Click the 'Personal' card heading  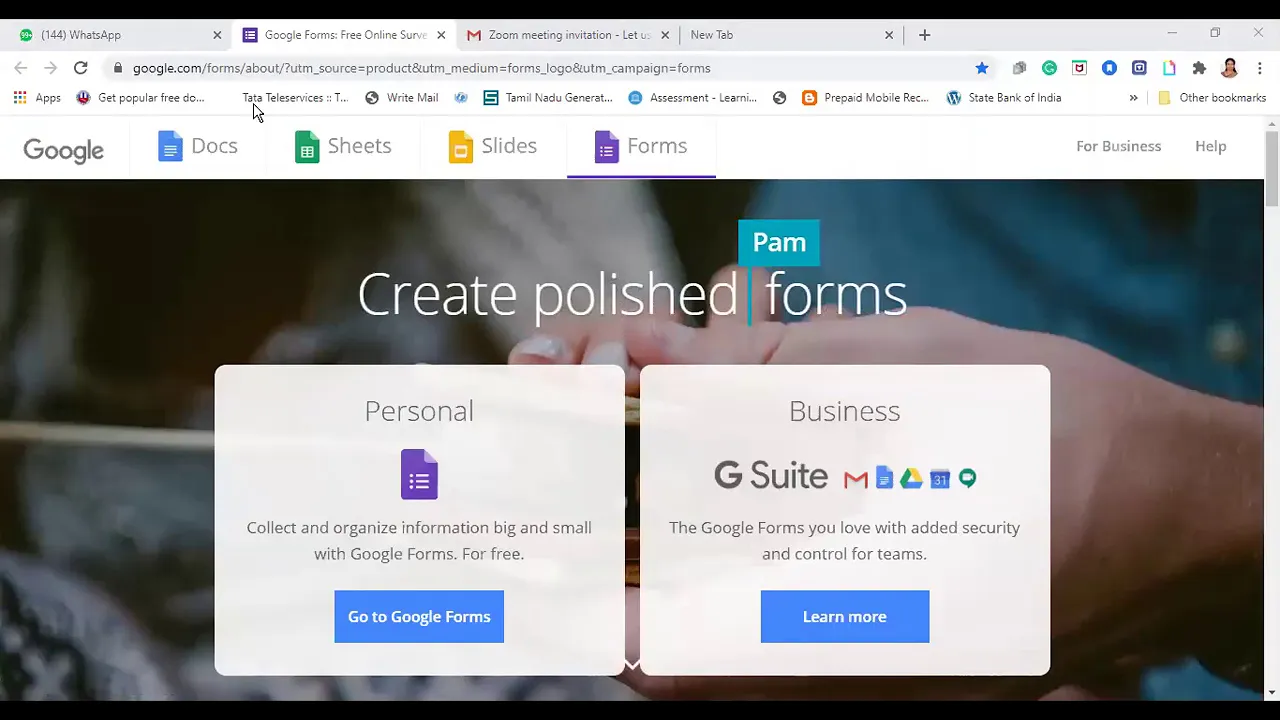click(x=419, y=411)
